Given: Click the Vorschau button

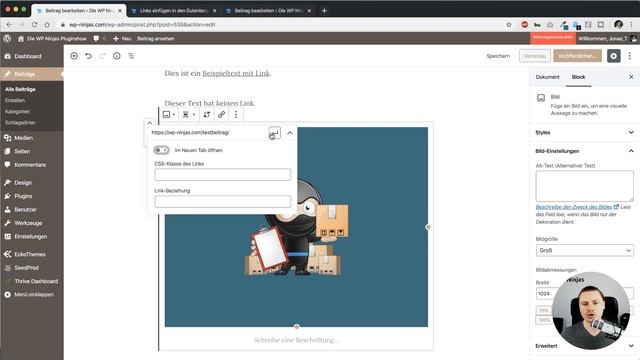Looking at the screenshot, I should click(x=535, y=56).
